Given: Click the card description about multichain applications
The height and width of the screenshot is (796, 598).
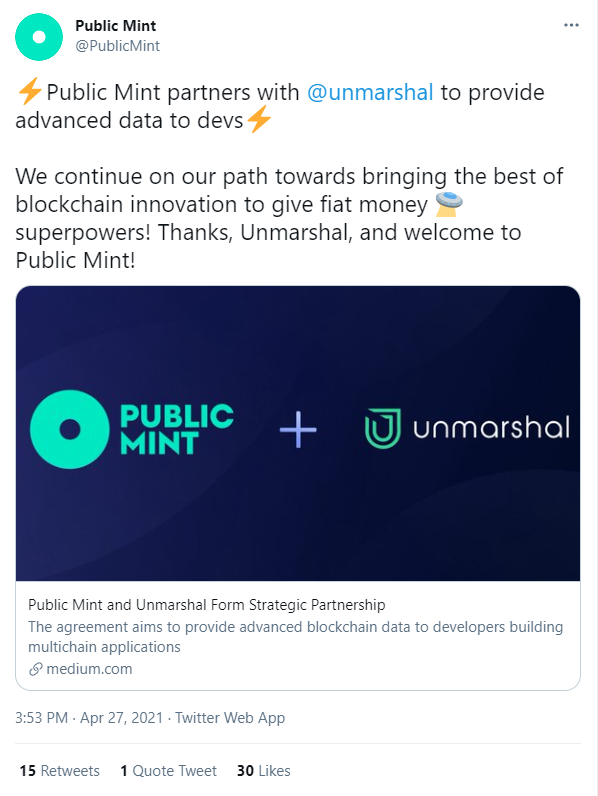Looking at the screenshot, I should (x=295, y=637).
